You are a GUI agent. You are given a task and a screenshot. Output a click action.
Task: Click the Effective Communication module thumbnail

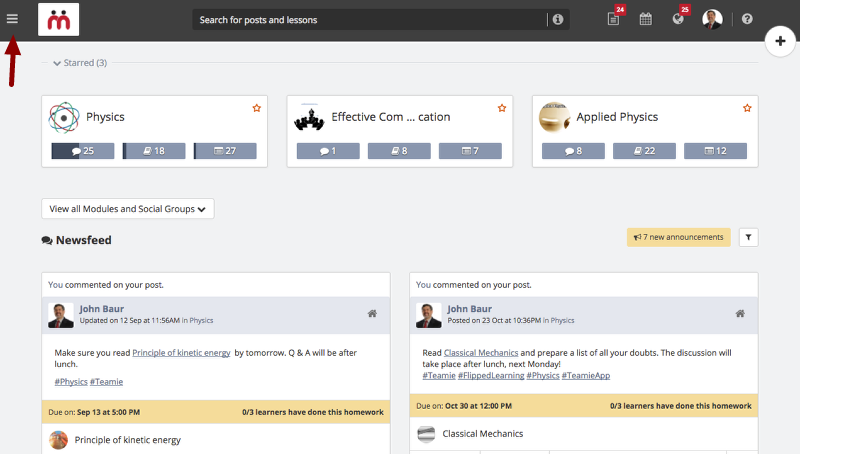309,117
